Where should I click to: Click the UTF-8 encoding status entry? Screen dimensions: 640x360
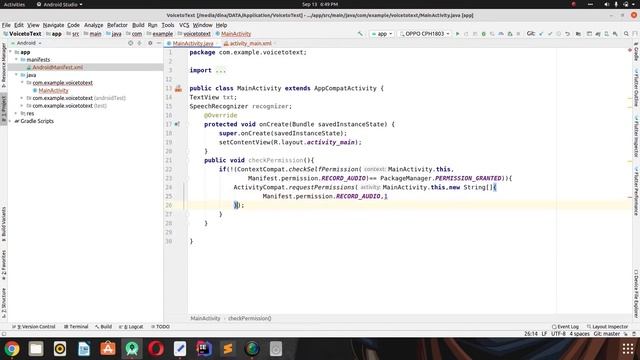point(558,334)
